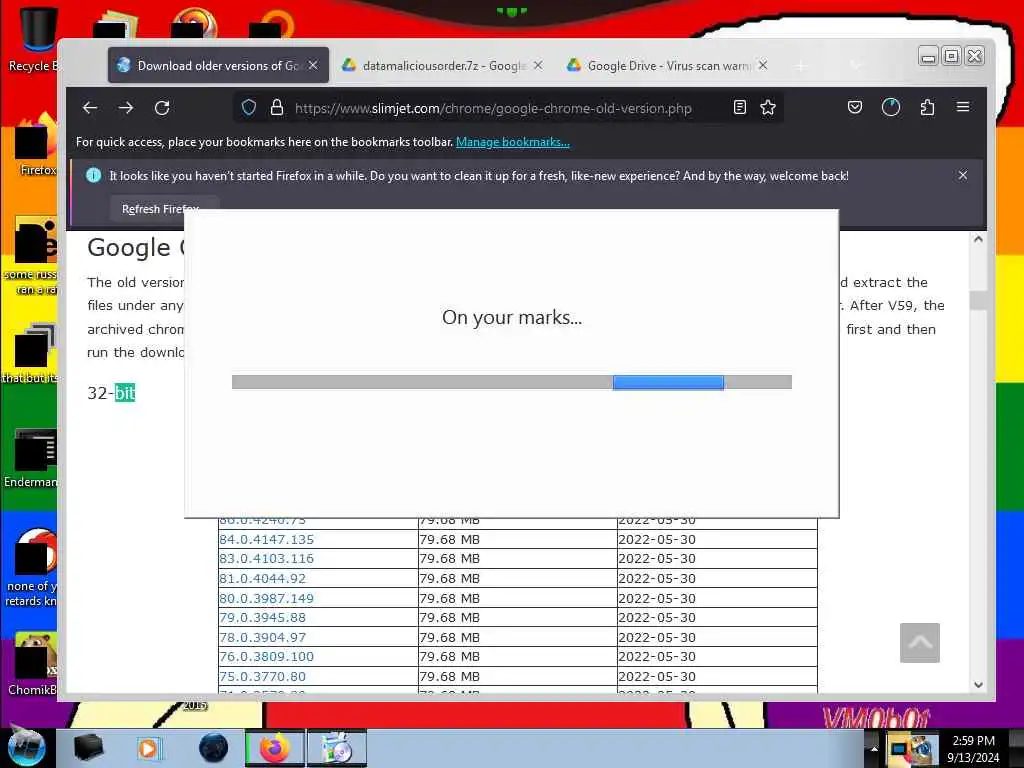The width and height of the screenshot is (1024, 768).
Task: Click the scrollbar up arrow
Action: point(978,239)
